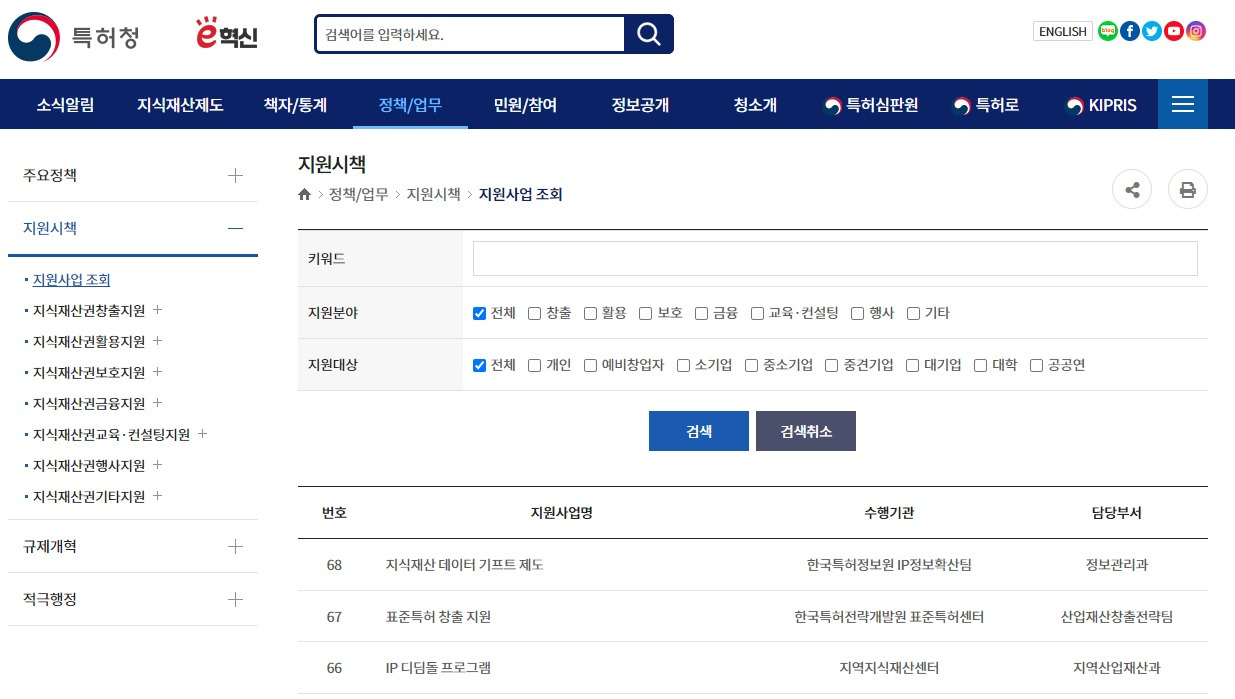Enable the 중소기업 checkbox

click(x=751, y=365)
